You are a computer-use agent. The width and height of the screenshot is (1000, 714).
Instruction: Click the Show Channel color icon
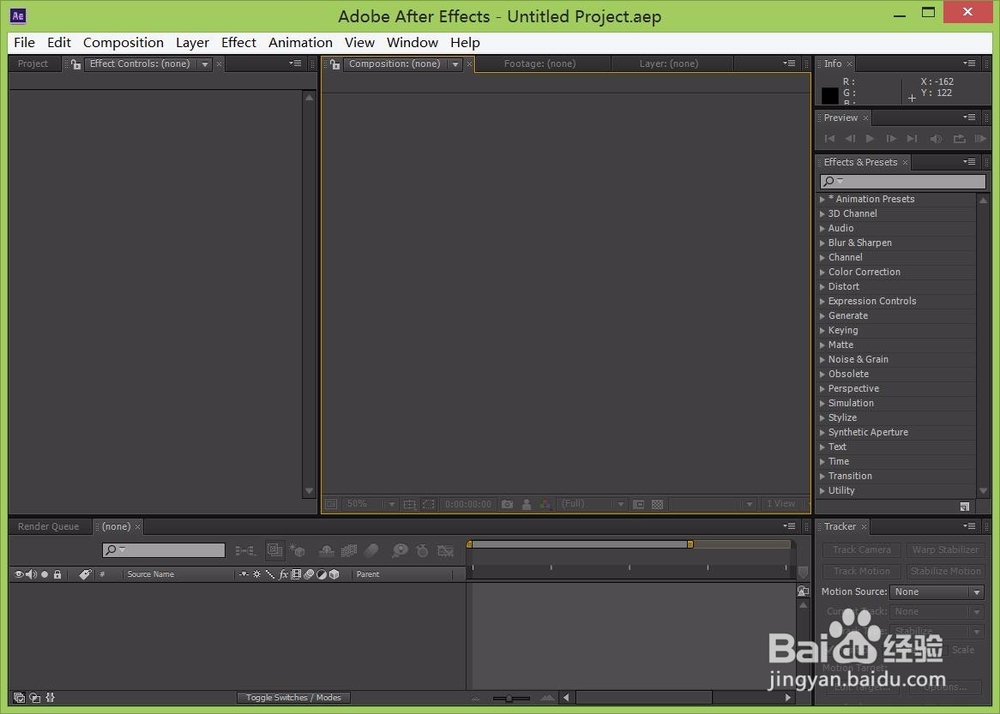(545, 504)
